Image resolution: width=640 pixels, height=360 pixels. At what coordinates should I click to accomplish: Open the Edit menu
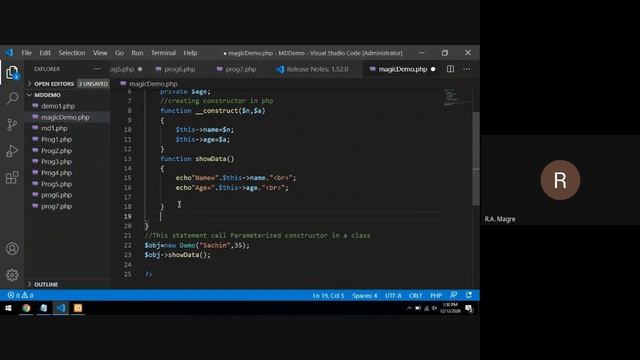tap(45, 53)
